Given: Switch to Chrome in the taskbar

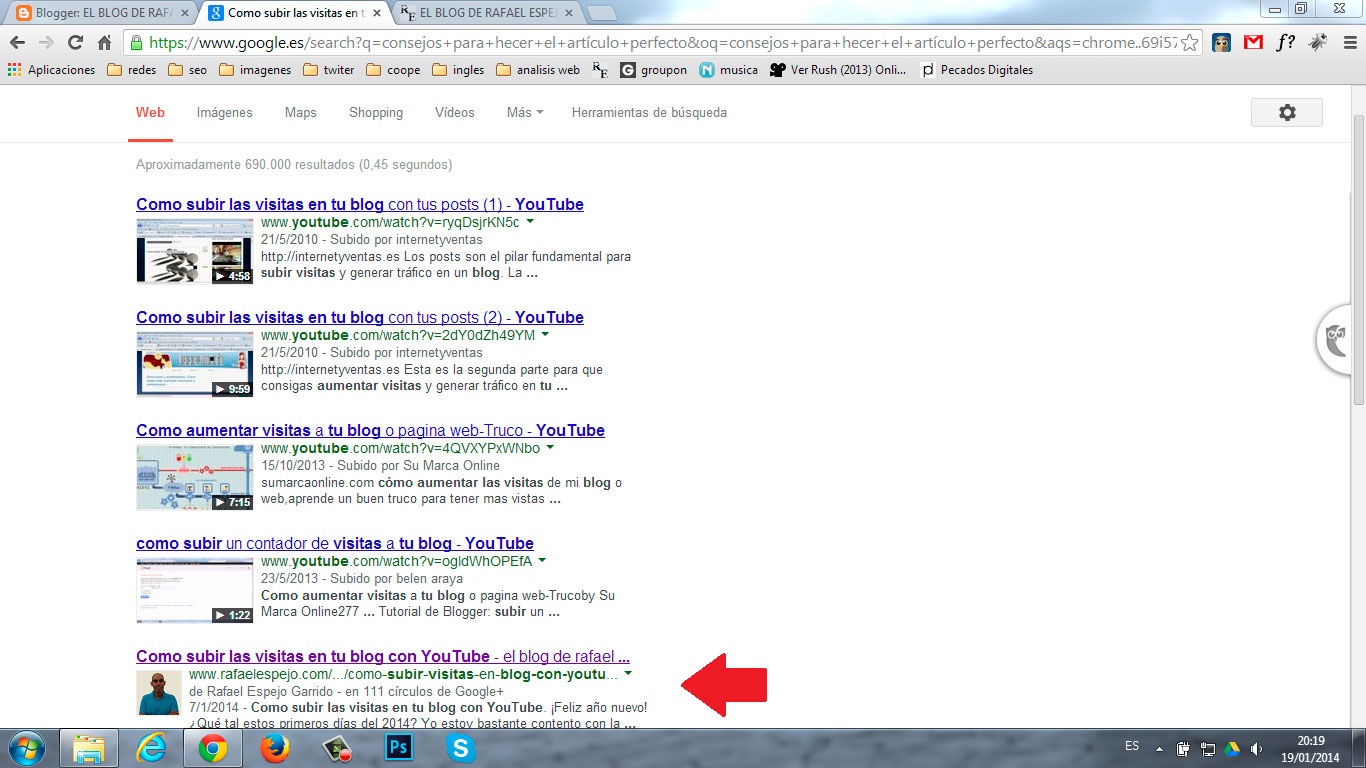Looking at the screenshot, I should click(212, 748).
